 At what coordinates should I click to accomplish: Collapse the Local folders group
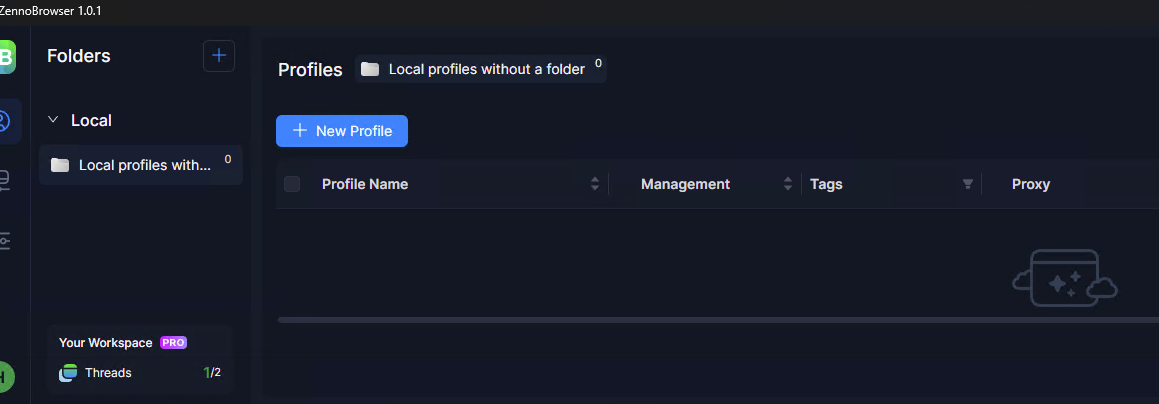54,120
